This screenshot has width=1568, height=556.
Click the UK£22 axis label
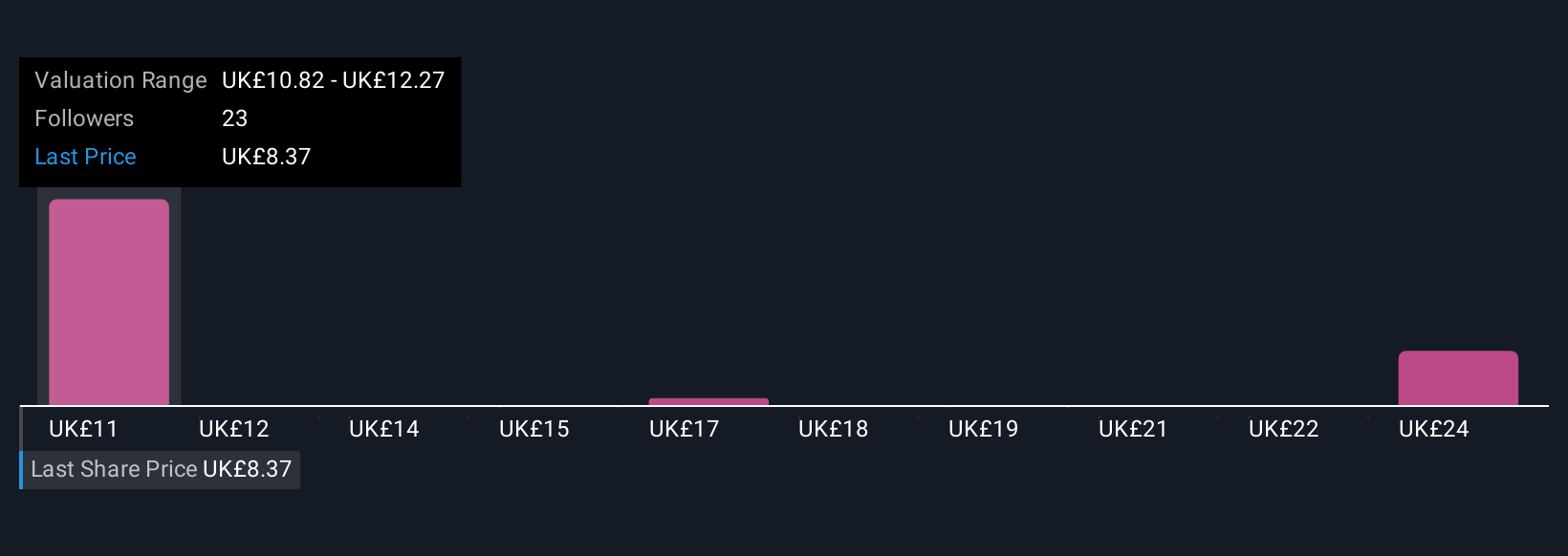(1283, 429)
